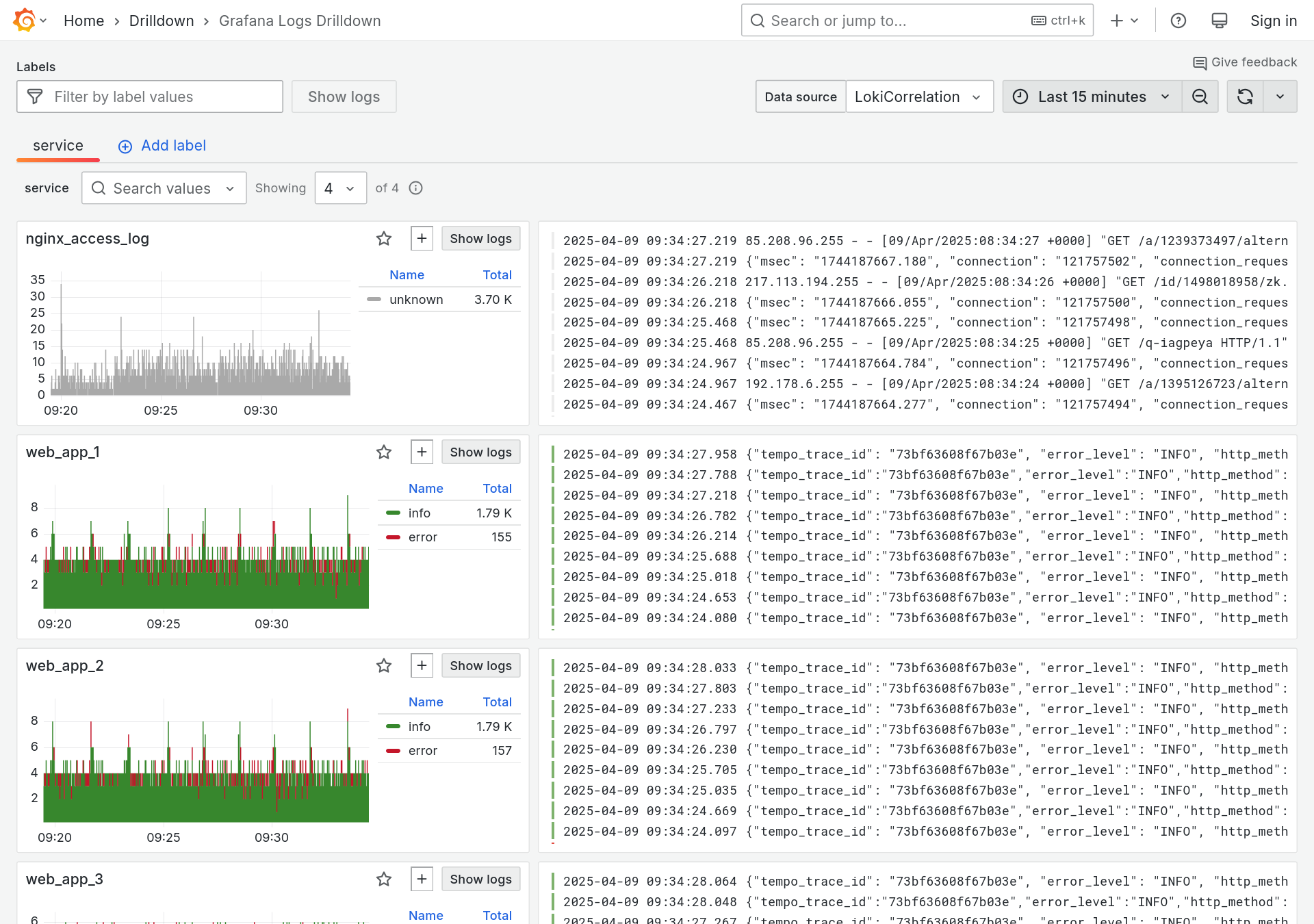1314x924 pixels.
Task: Open the LokiCorrelation data source dropdown
Action: (x=919, y=97)
